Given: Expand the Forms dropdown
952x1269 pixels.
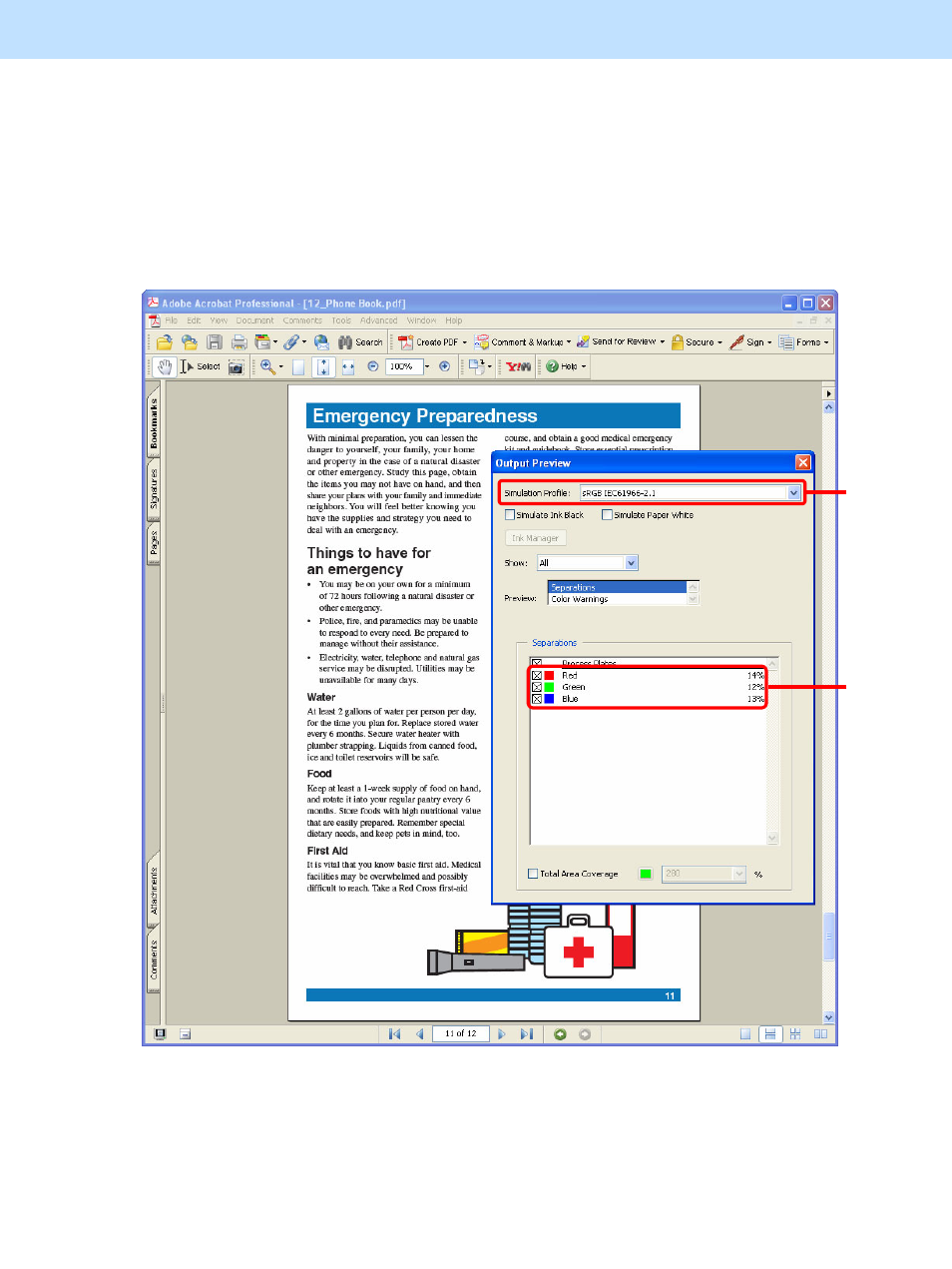Looking at the screenshot, I should (826, 342).
